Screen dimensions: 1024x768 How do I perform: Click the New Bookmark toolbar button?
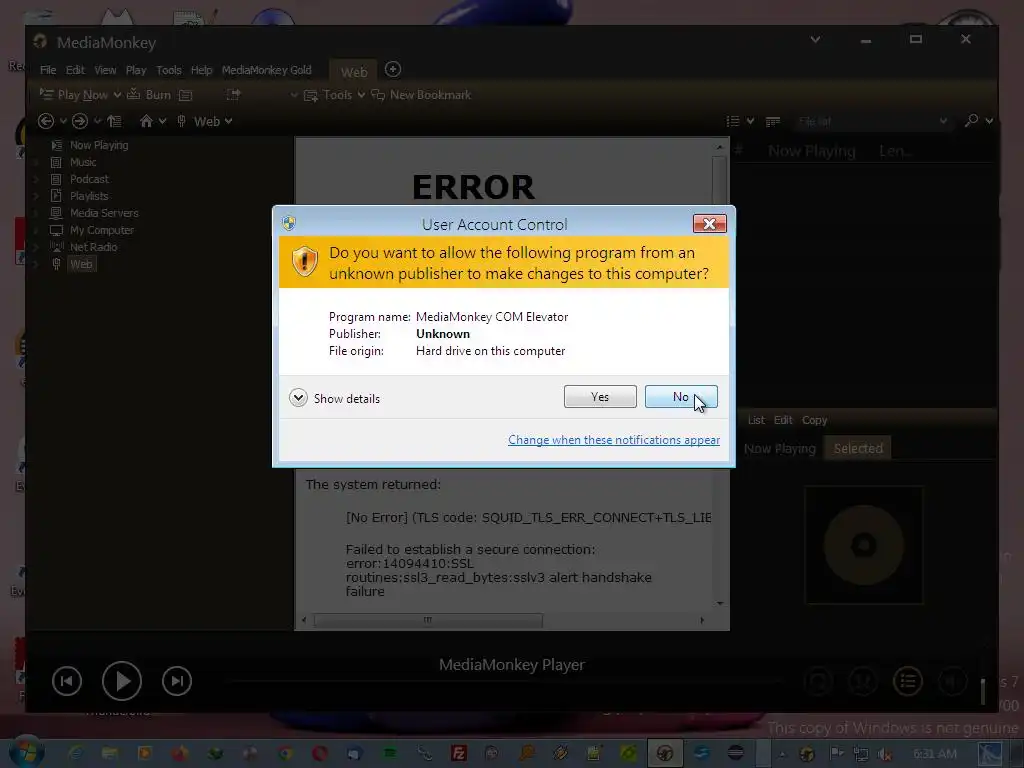(x=421, y=95)
